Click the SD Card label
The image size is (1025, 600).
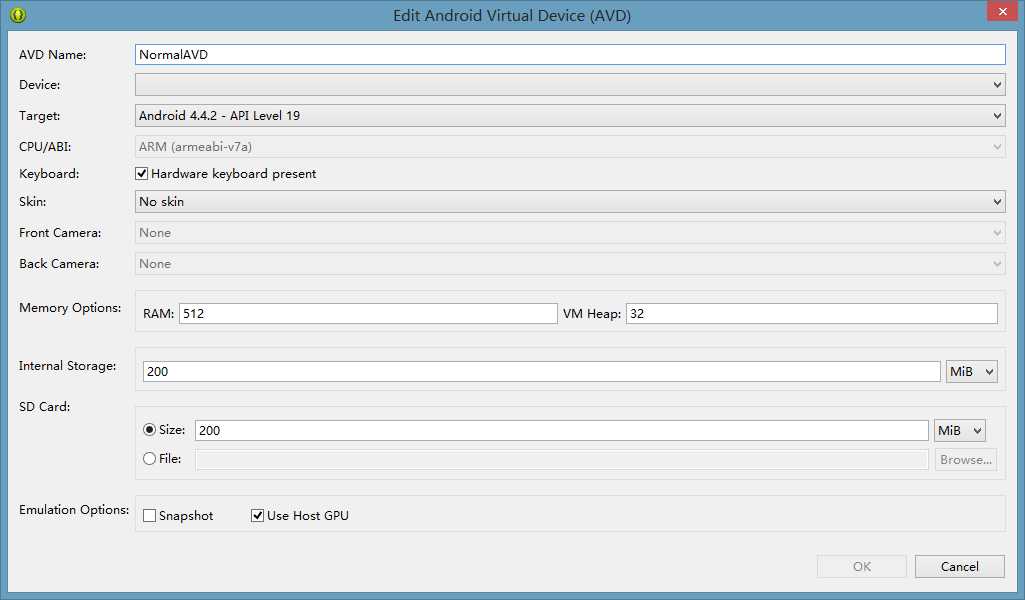tap(44, 407)
